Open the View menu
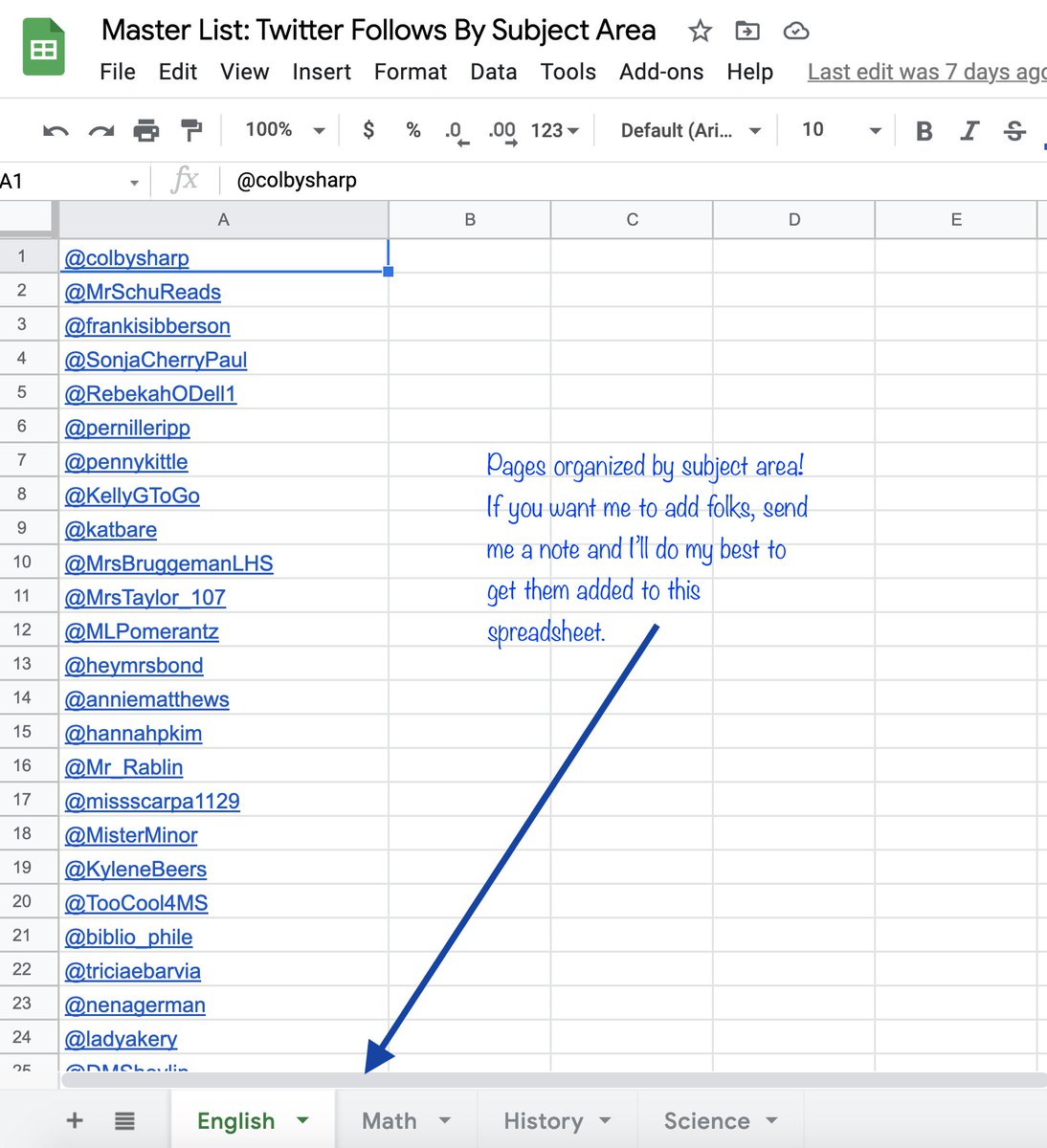 [245, 72]
